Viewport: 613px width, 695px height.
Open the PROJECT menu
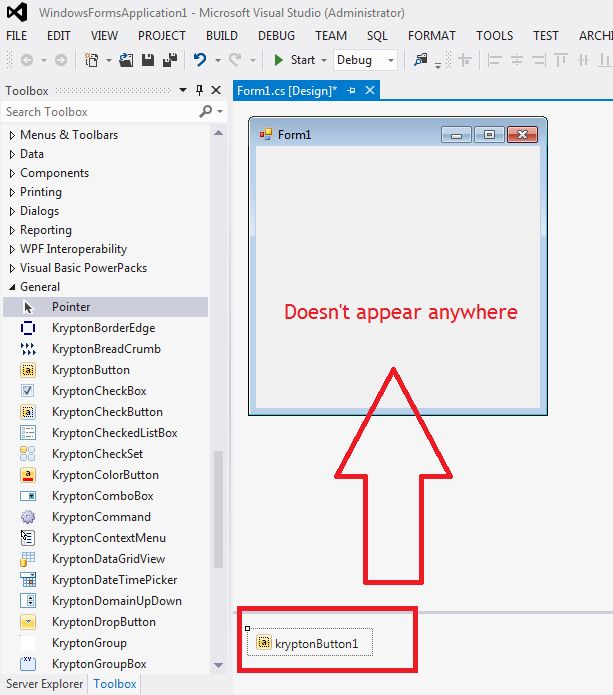162,35
